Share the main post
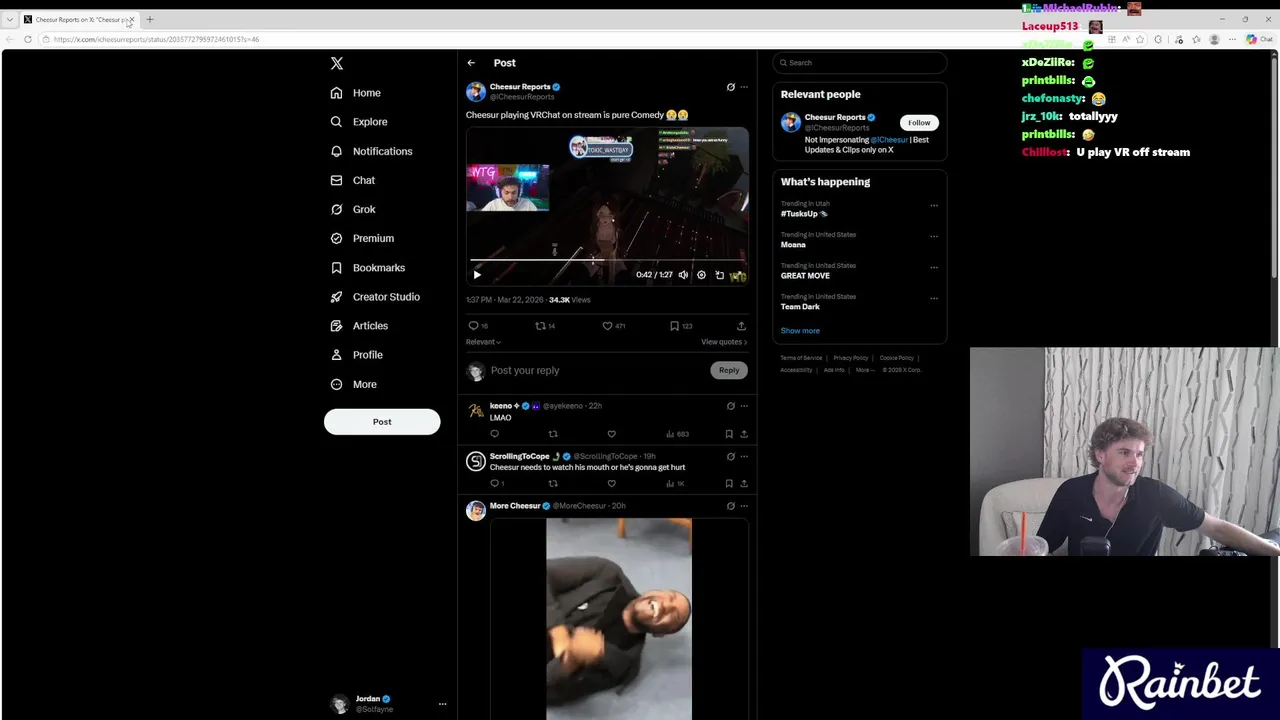Image resolution: width=1280 pixels, height=720 pixels. click(741, 326)
